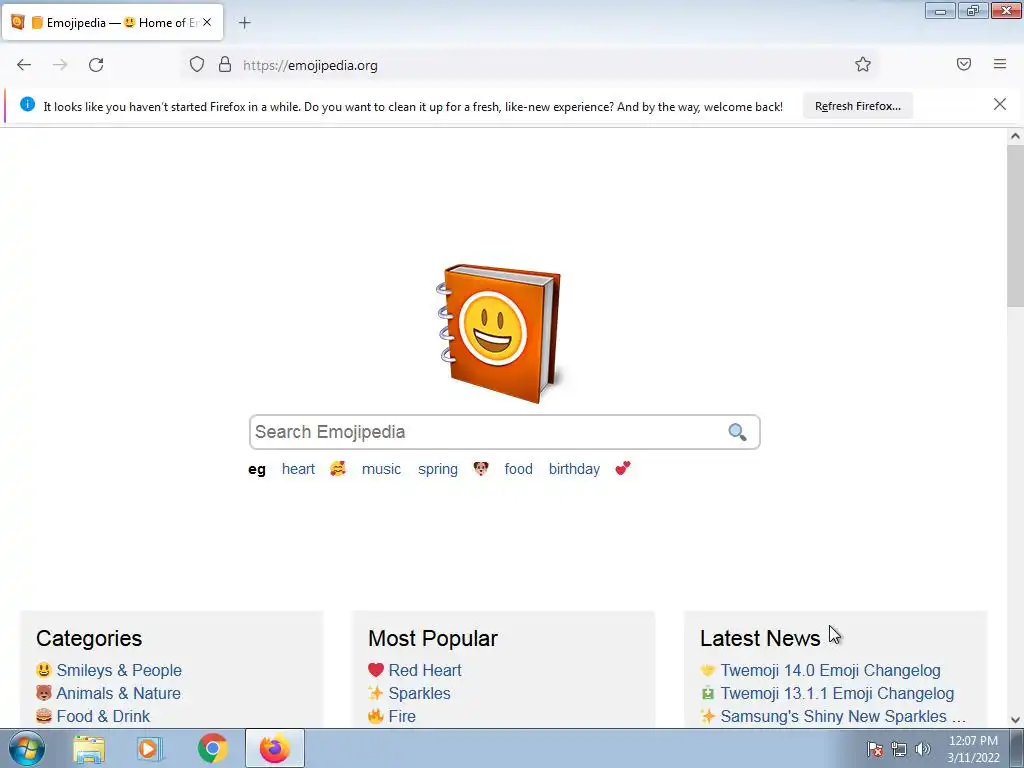Click the taskbar clock showing 12:07 PM

tap(973, 749)
